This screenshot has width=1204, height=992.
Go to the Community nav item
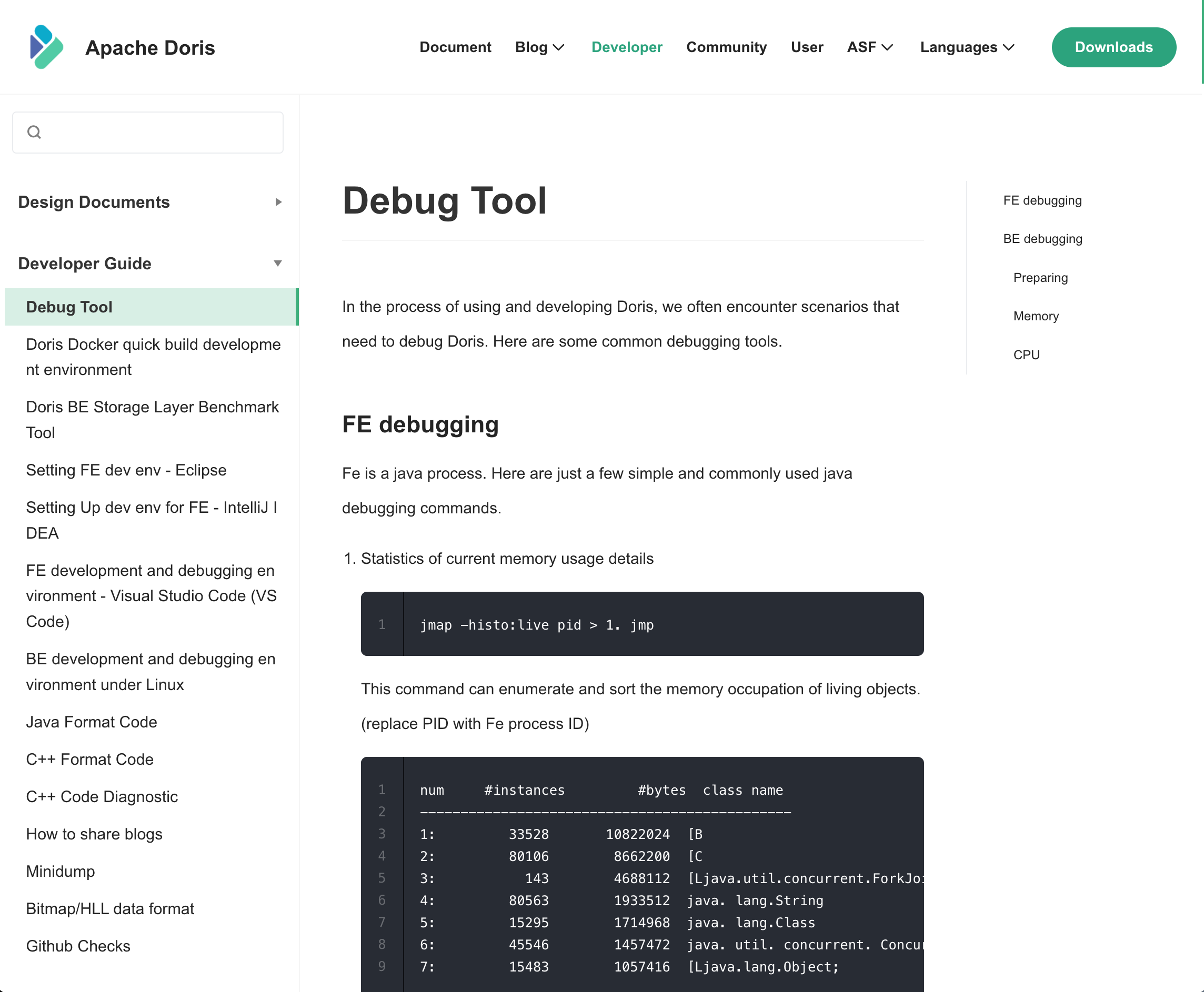point(726,47)
